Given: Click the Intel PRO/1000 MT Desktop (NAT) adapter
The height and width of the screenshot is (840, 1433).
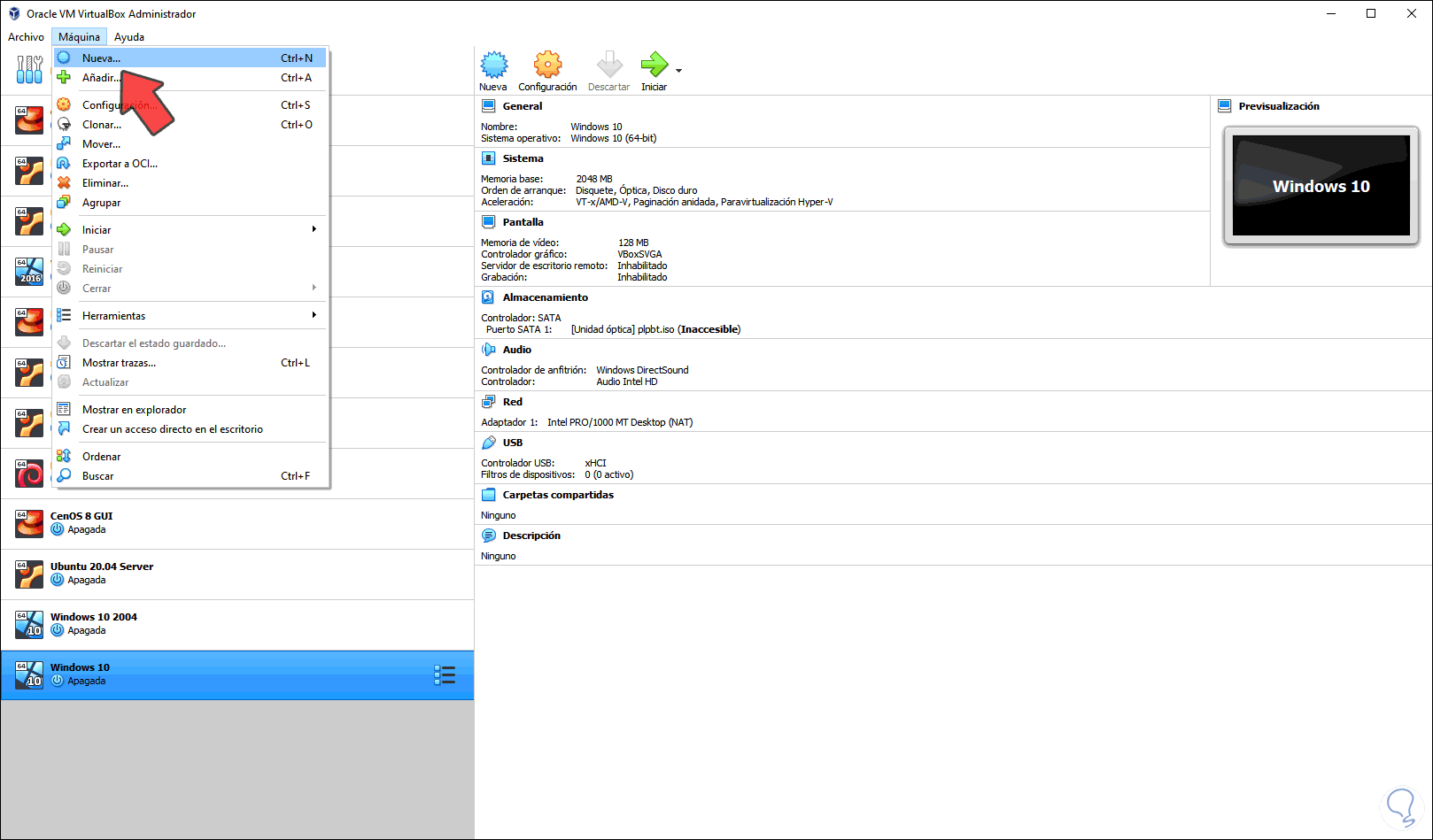Looking at the screenshot, I should [620, 422].
